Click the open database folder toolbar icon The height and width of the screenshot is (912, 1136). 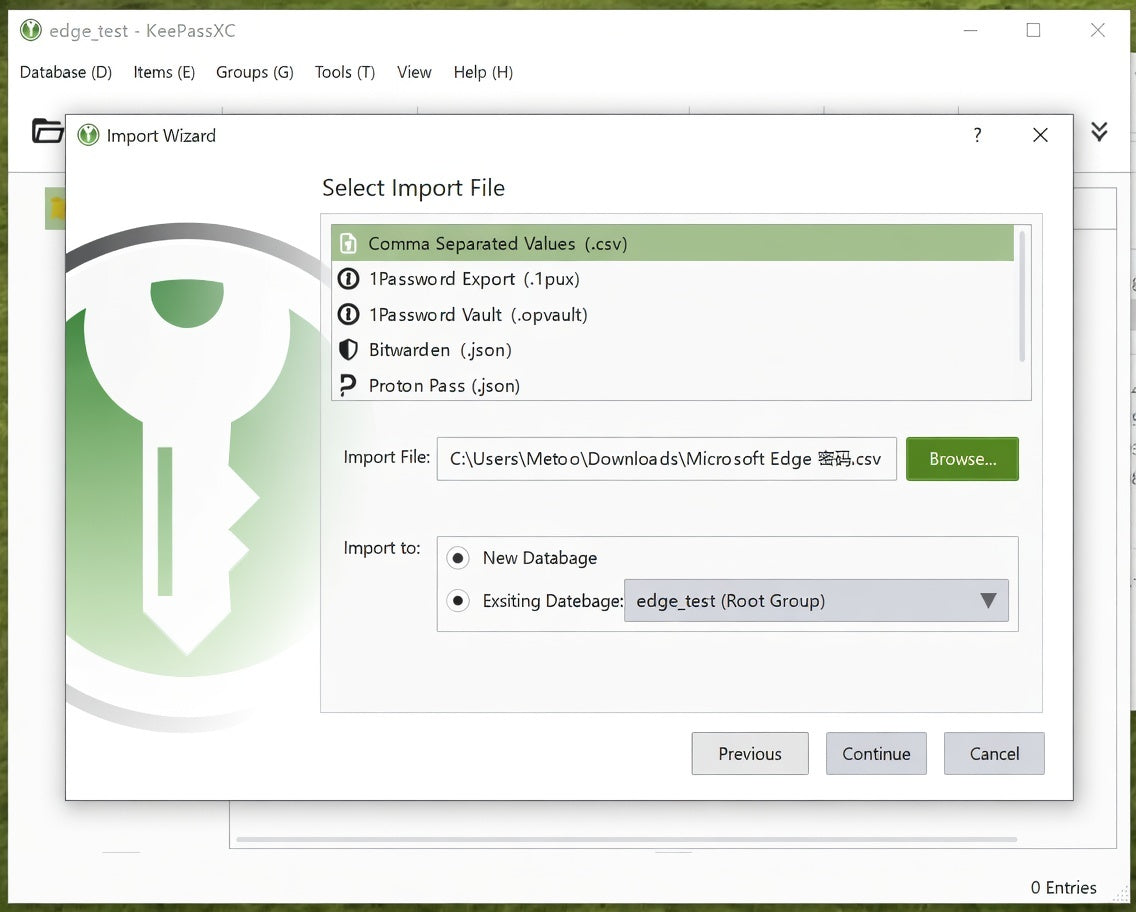[47, 131]
